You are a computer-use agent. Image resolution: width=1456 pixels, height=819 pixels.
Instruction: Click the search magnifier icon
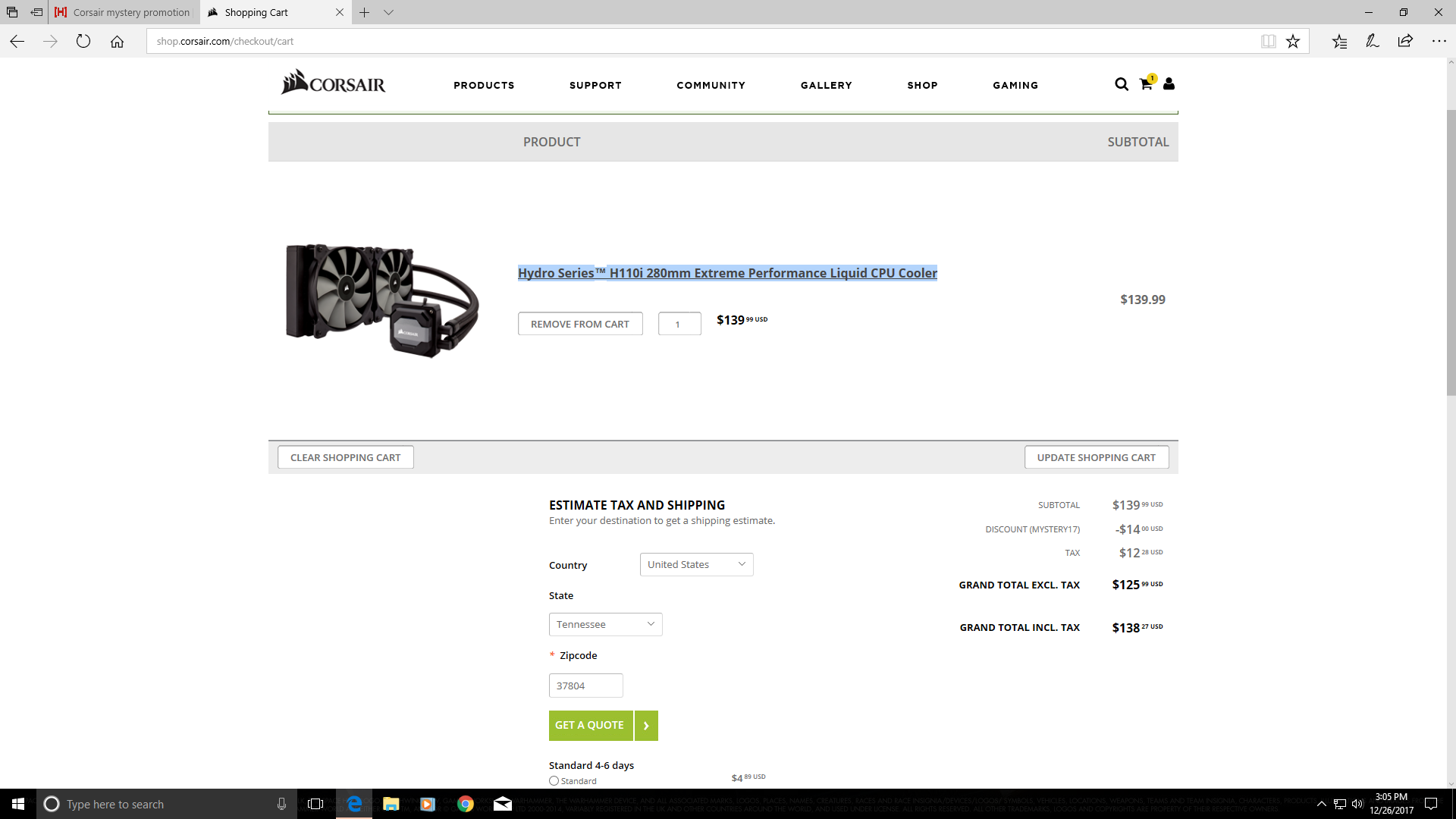(1121, 84)
